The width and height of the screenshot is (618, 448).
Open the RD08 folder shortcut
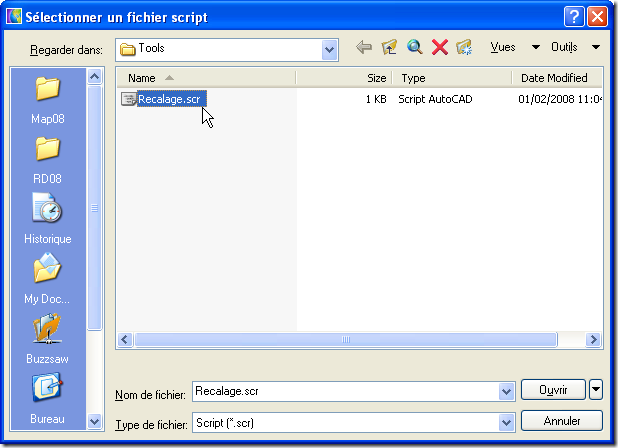tap(48, 159)
